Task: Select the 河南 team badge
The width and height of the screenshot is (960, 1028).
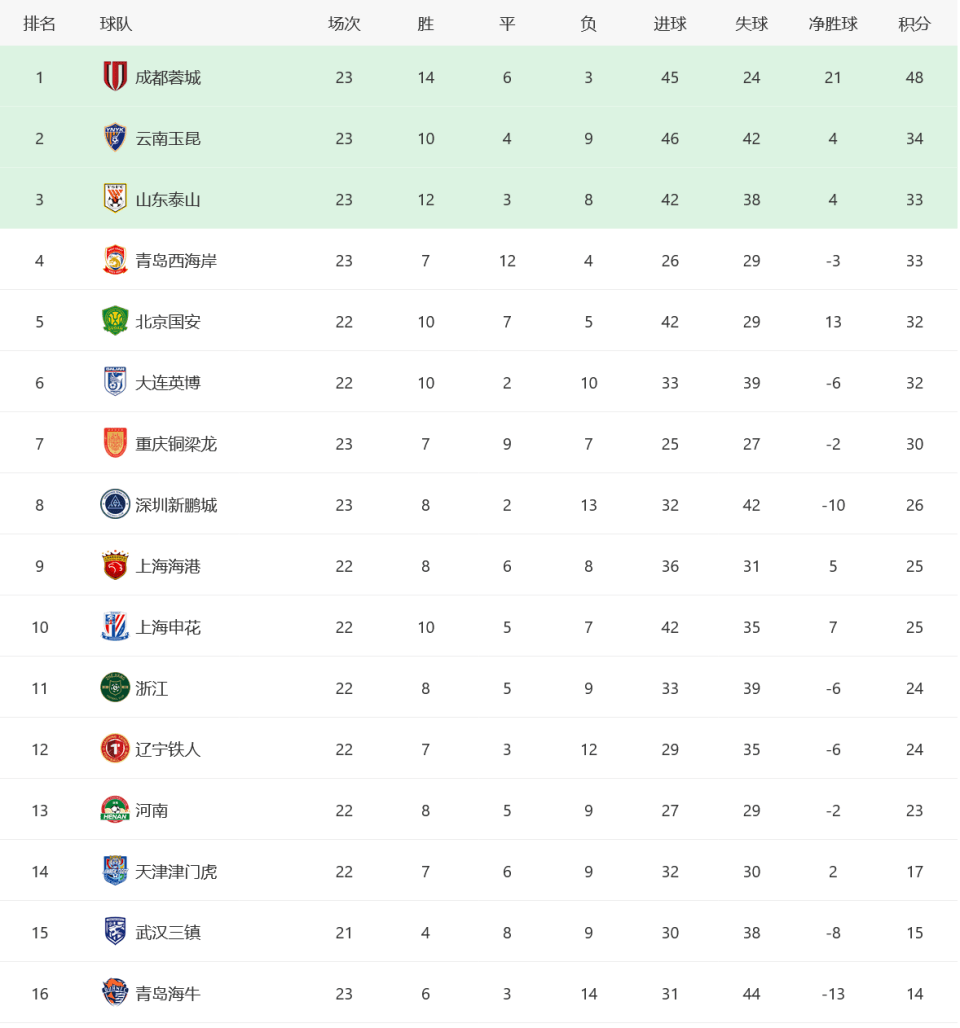Action: click(115, 809)
